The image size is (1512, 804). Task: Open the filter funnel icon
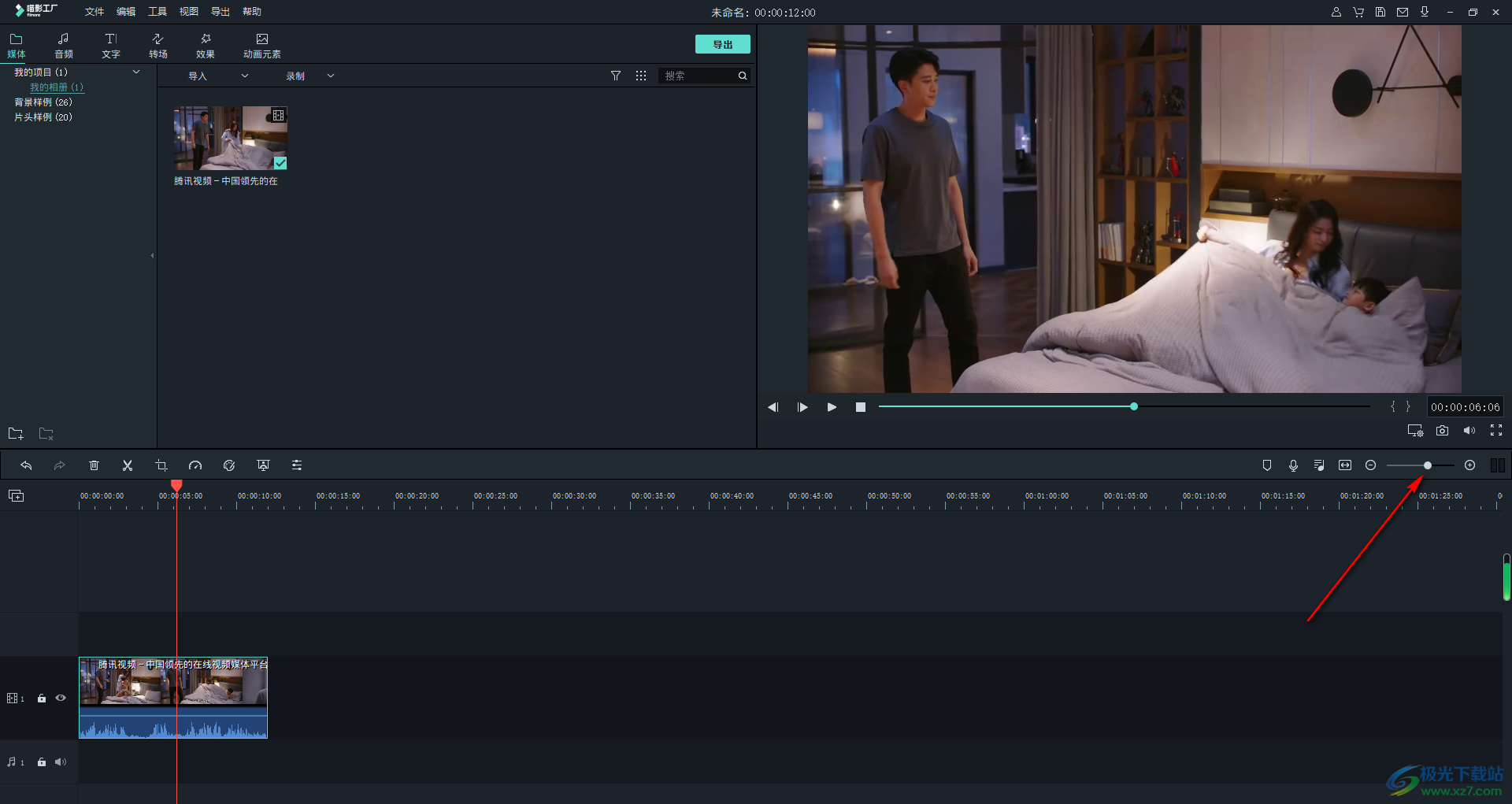point(616,76)
